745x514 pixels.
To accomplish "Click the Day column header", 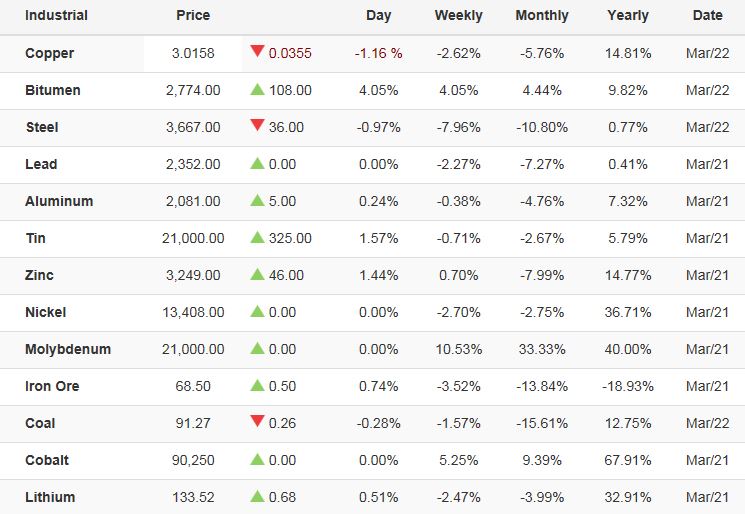I will point(379,16).
